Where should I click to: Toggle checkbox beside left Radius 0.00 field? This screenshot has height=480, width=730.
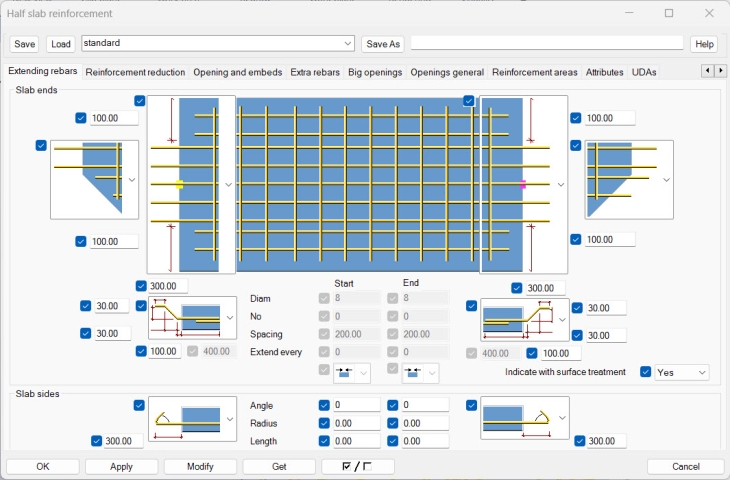324,423
